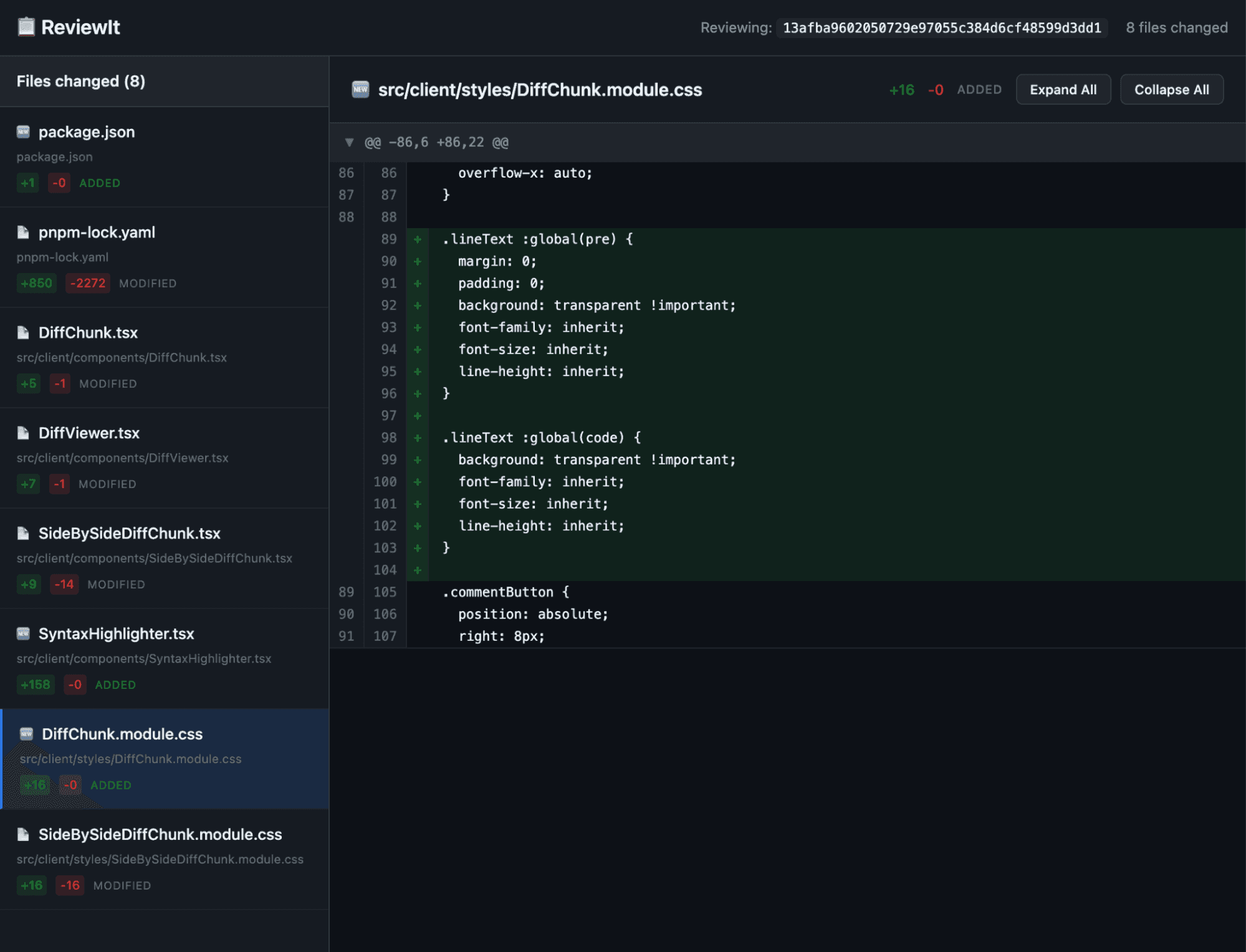Image resolution: width=1246 pixels, height=952 pixels.
Task: Click the commit hash being reviewed
Action: click(x=941, y=28)
